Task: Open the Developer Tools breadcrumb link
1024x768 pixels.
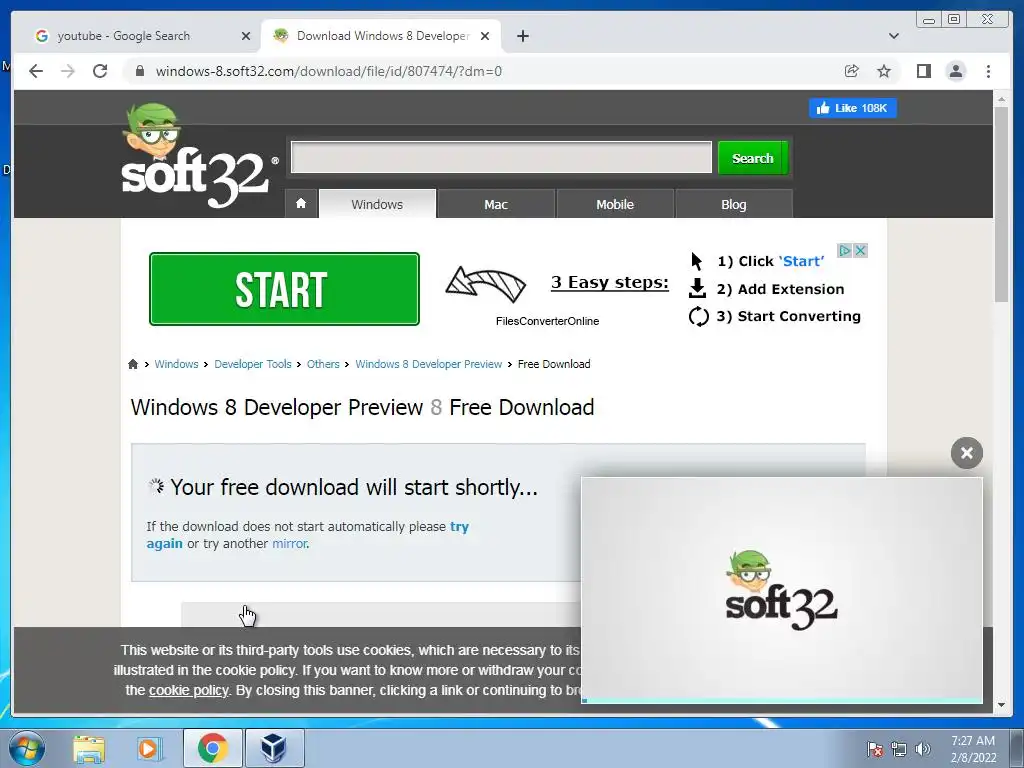Action: (x=253, y=364)
